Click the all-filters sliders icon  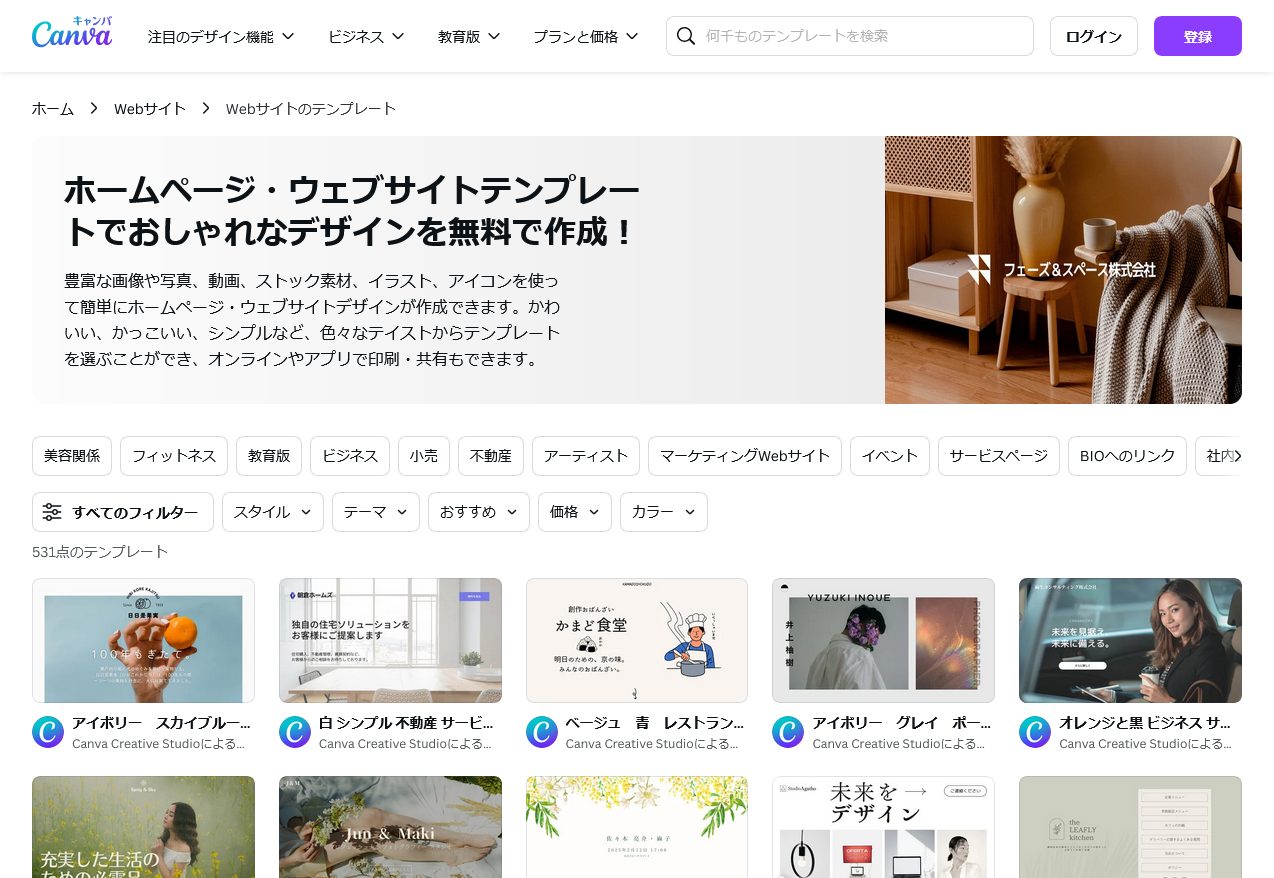coord(52,512)
